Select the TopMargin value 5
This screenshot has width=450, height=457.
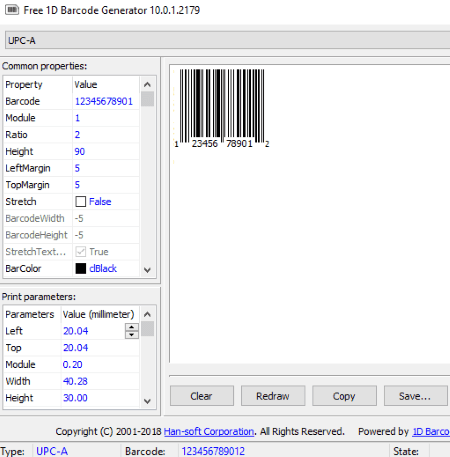(x=77, y=185)
